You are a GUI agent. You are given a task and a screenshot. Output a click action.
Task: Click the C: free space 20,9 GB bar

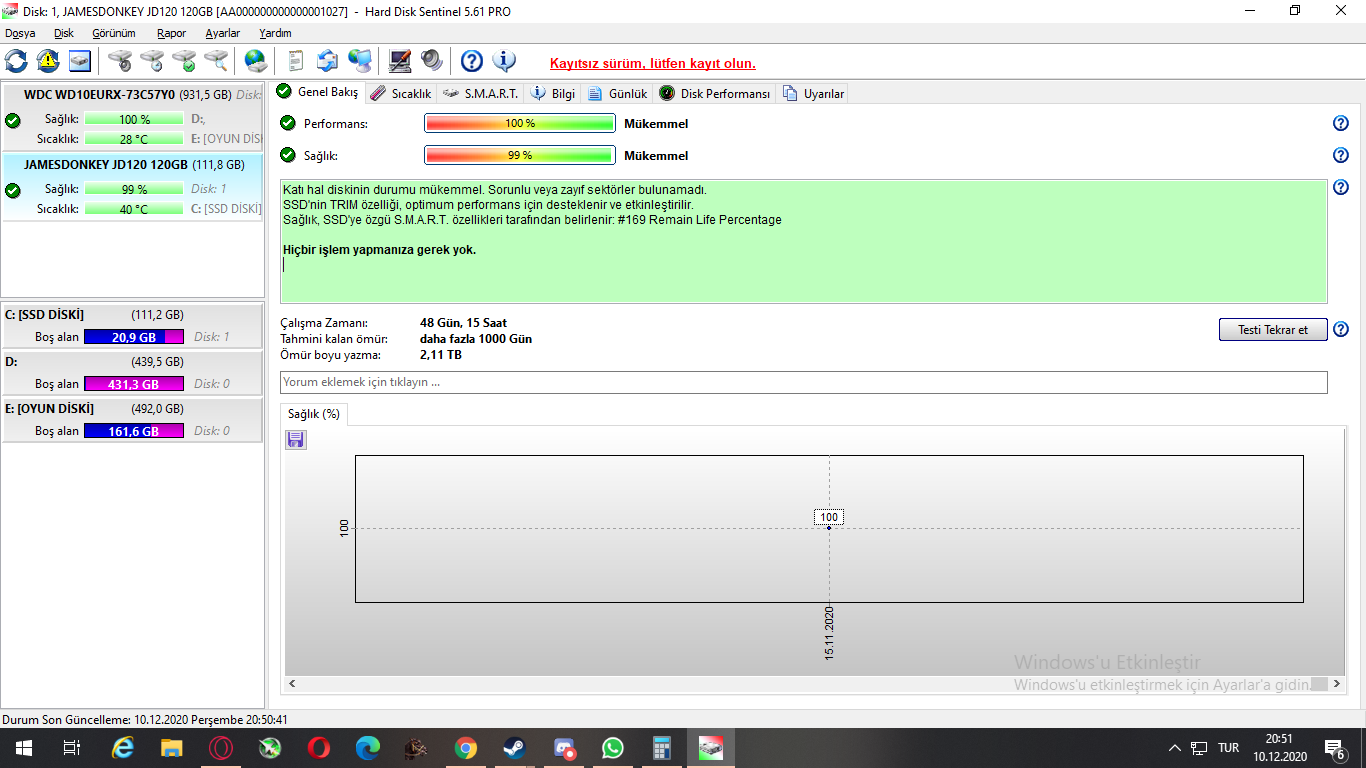click(134, 337)
